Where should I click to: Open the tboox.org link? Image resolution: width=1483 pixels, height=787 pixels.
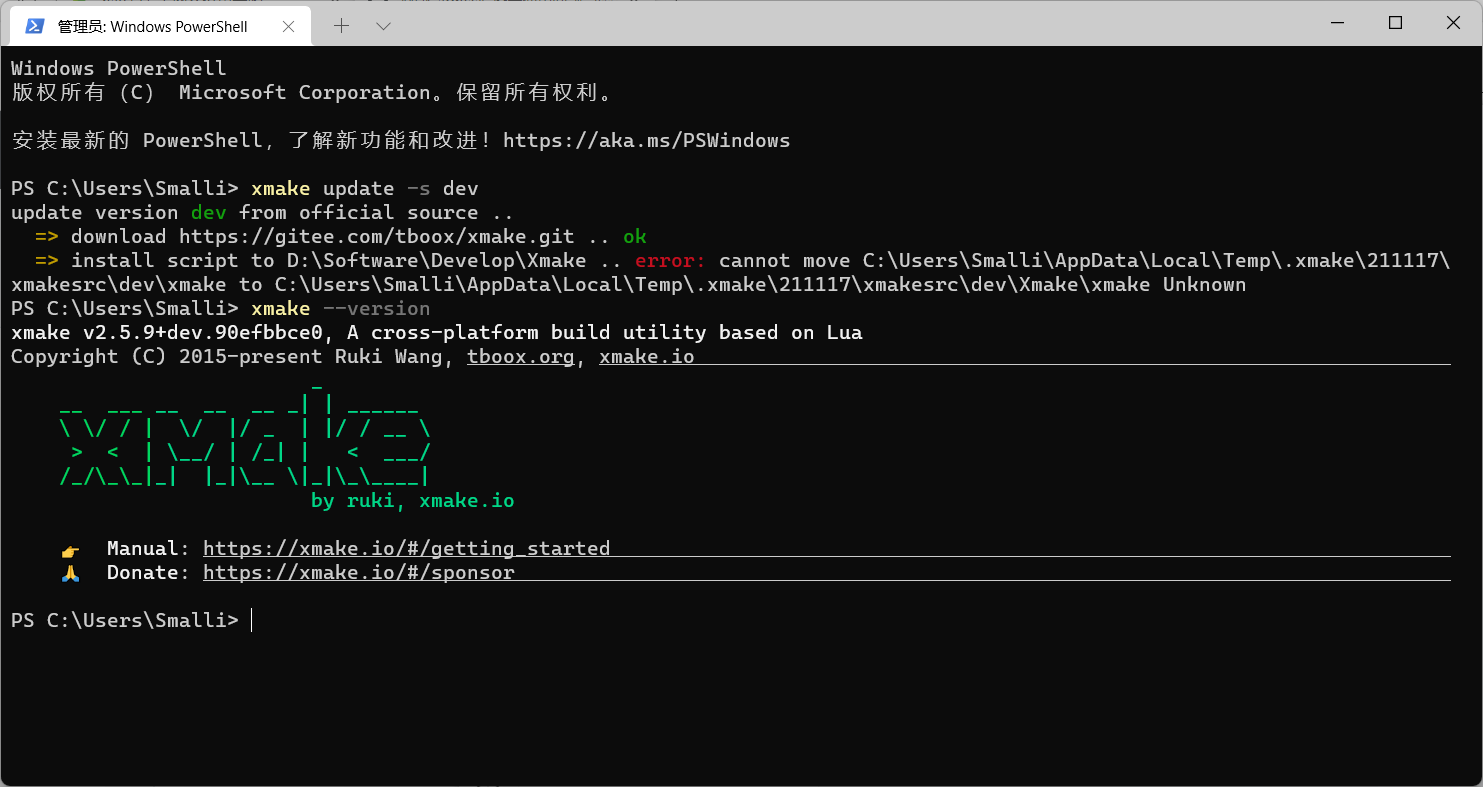click(521, 357)
